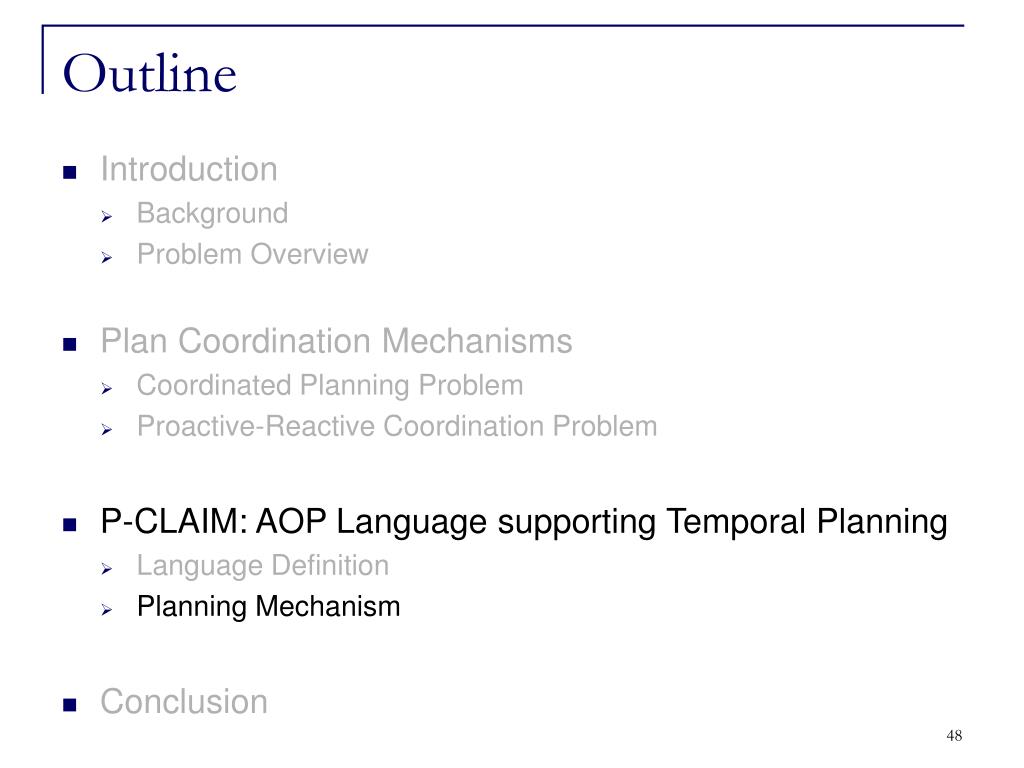Open Coordinated Planning Problem item
This screenshot has height=768, width=1024.
[330, 386]
